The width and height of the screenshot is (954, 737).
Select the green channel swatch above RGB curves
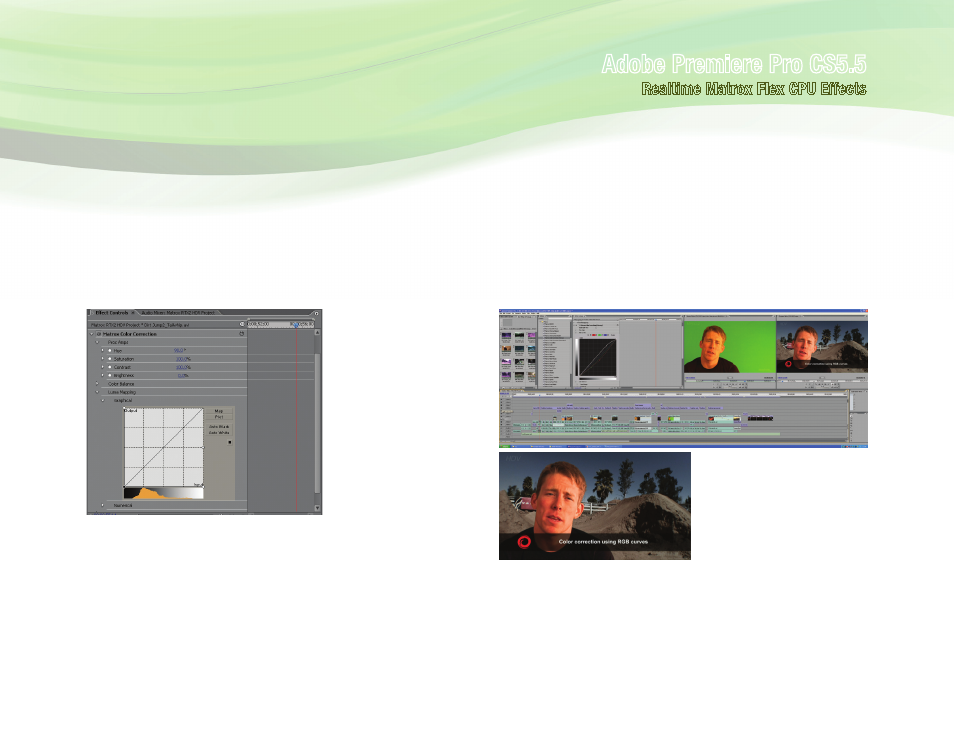598,335
